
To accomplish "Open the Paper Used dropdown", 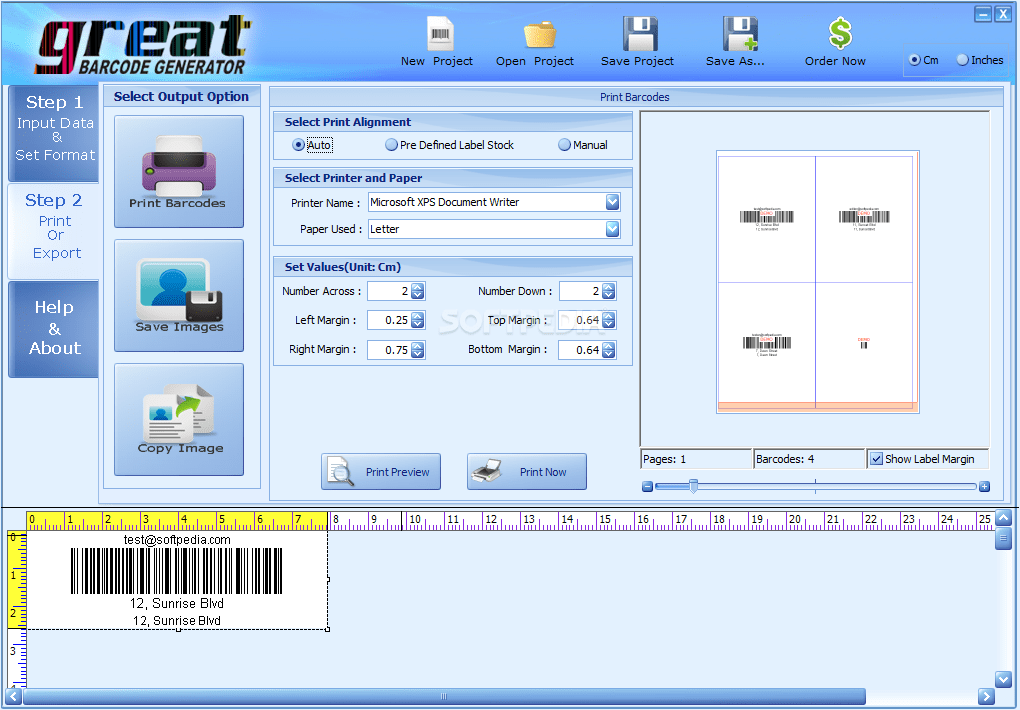I will pos(611,228).
